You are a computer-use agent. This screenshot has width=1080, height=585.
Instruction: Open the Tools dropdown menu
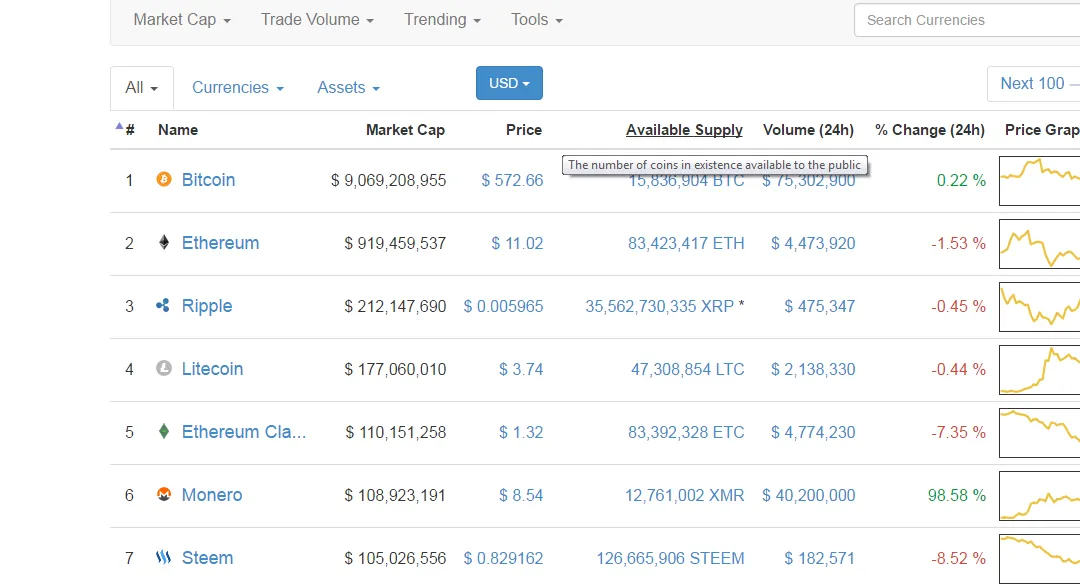(537, 20)
